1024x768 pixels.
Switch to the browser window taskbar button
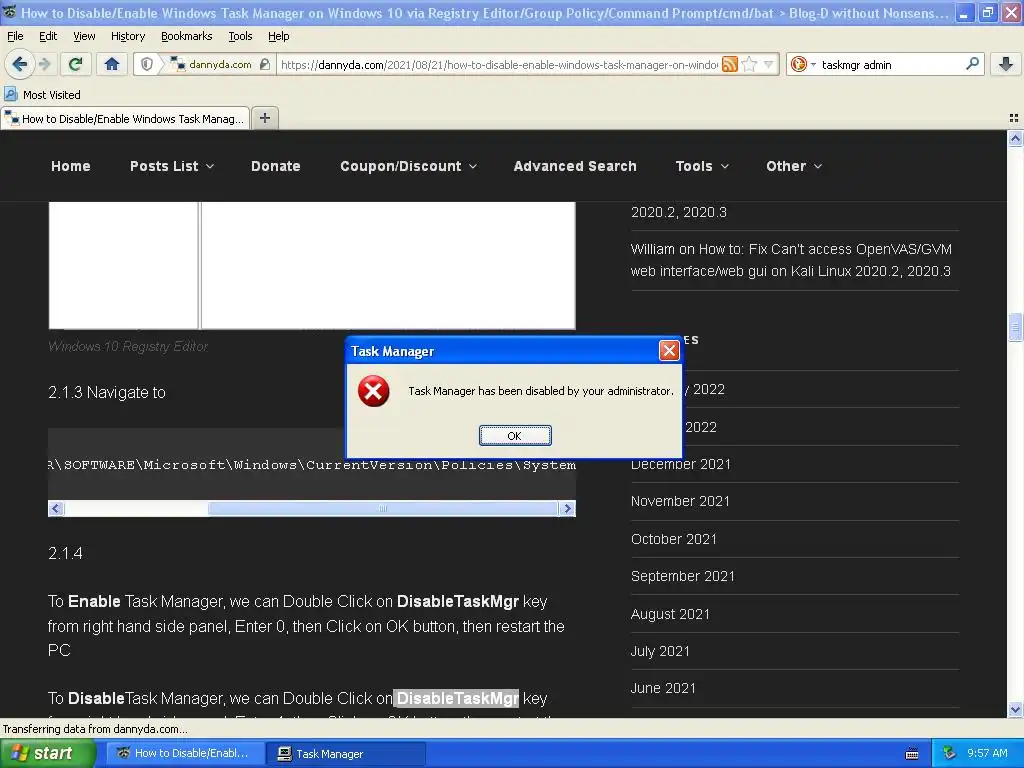(185, 753)
